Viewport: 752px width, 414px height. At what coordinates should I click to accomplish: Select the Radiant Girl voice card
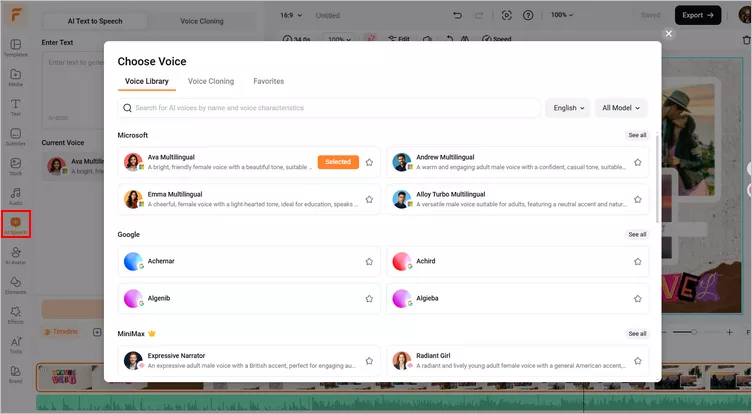517,361
